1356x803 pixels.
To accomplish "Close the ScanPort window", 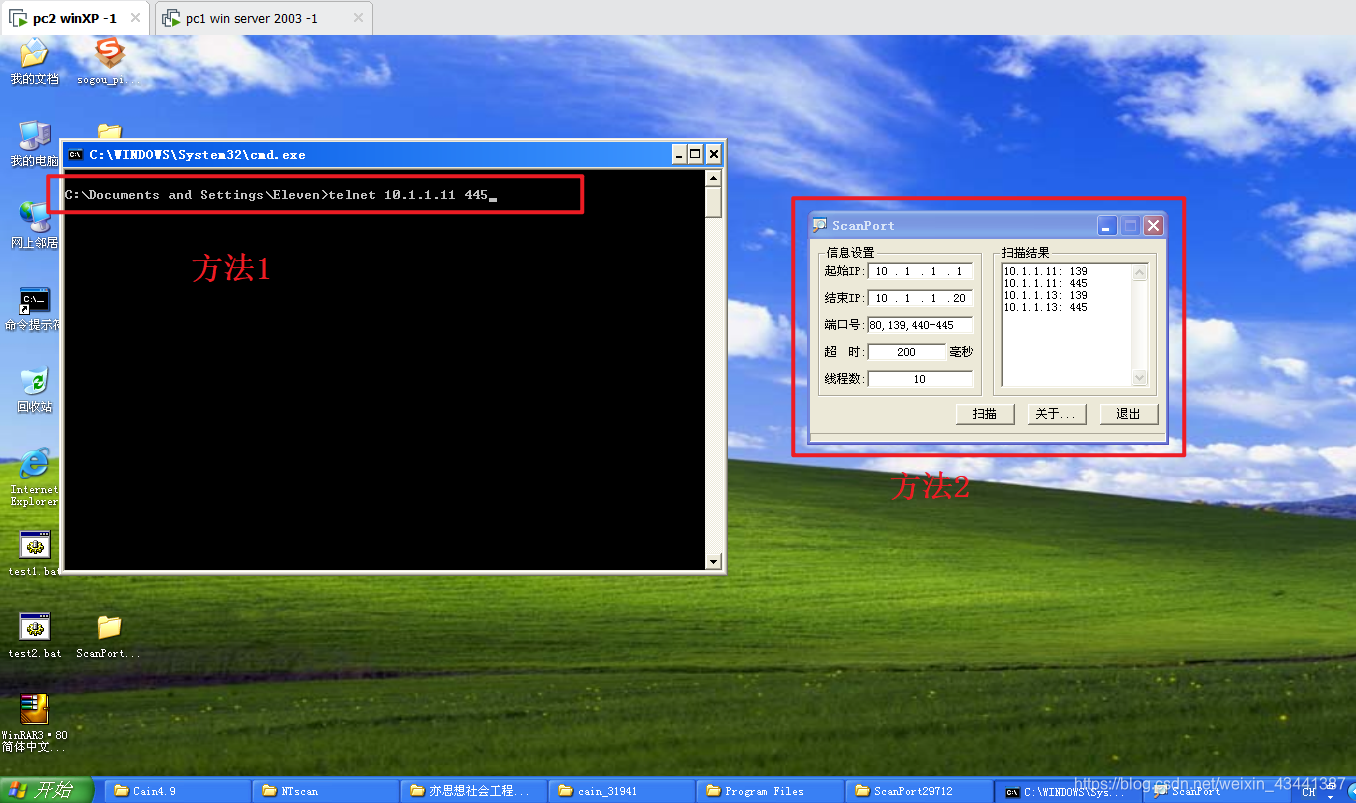I will (1153, 226).
